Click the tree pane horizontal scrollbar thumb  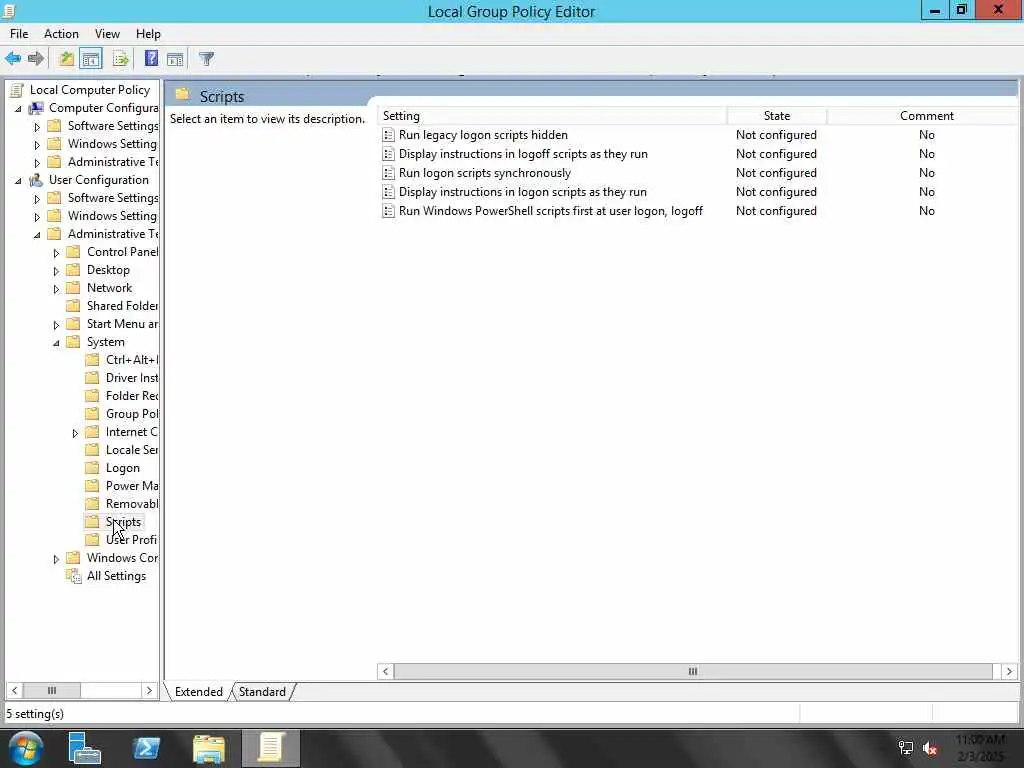coord(52,690)
